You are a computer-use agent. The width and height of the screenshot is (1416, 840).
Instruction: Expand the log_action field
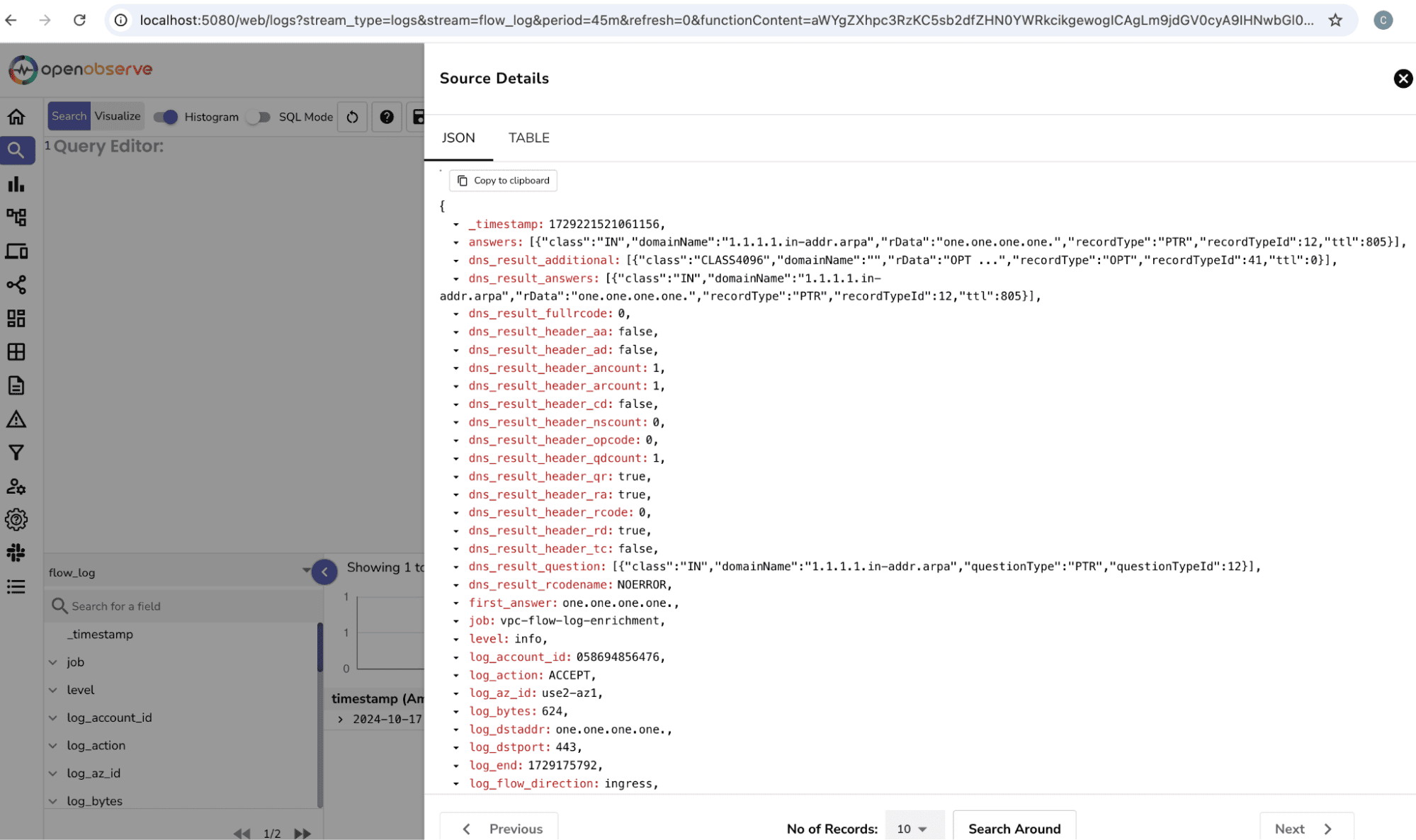53,745
